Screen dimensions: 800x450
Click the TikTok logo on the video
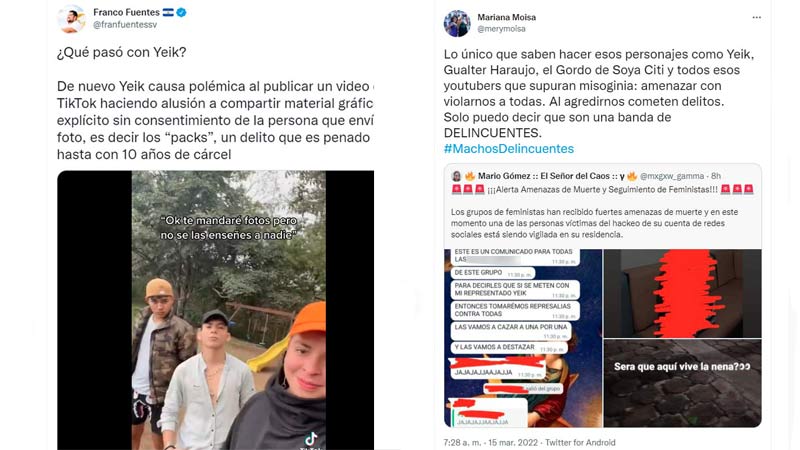(311, 438)
